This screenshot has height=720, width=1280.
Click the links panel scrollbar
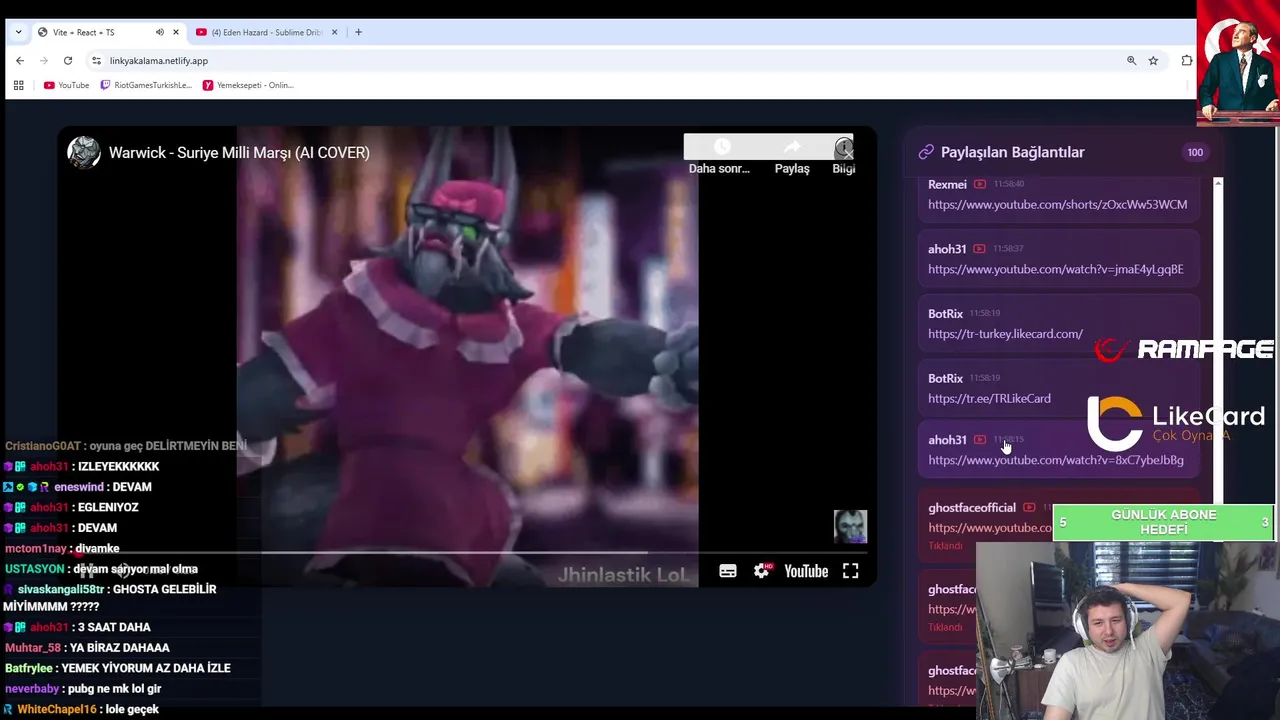[1218, 345]
